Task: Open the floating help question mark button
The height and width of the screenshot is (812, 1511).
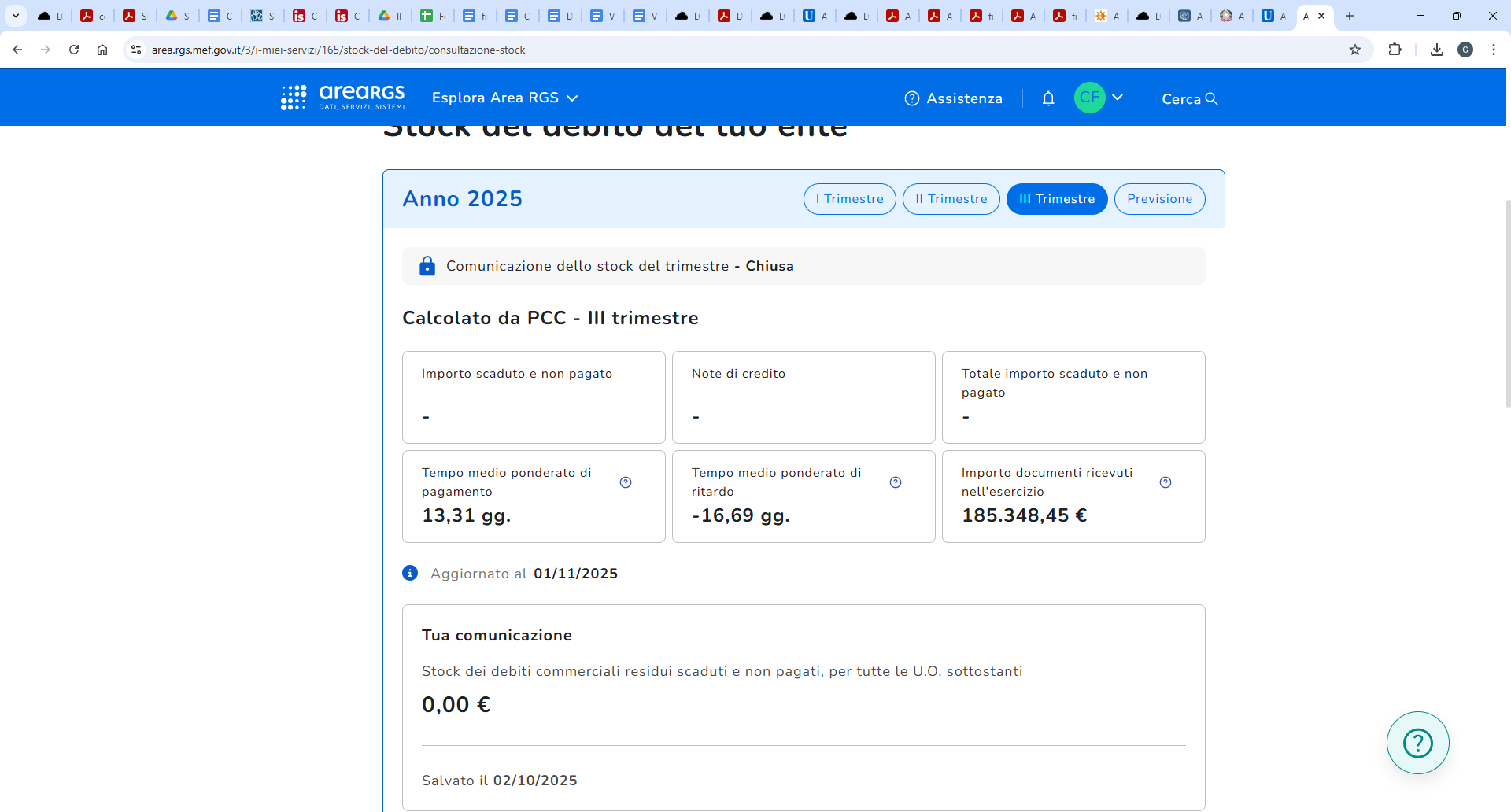Action: pyautogui.click(x=1417, y=743)
